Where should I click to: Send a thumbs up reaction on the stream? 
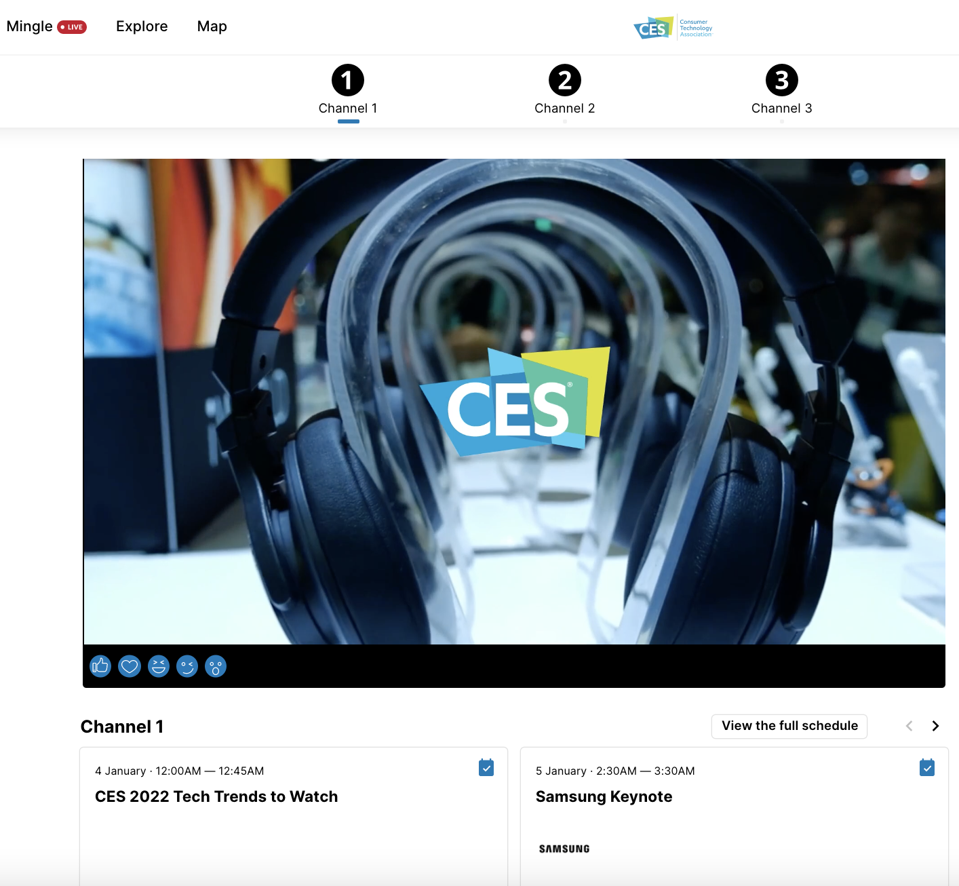click(x=100, y=666)
